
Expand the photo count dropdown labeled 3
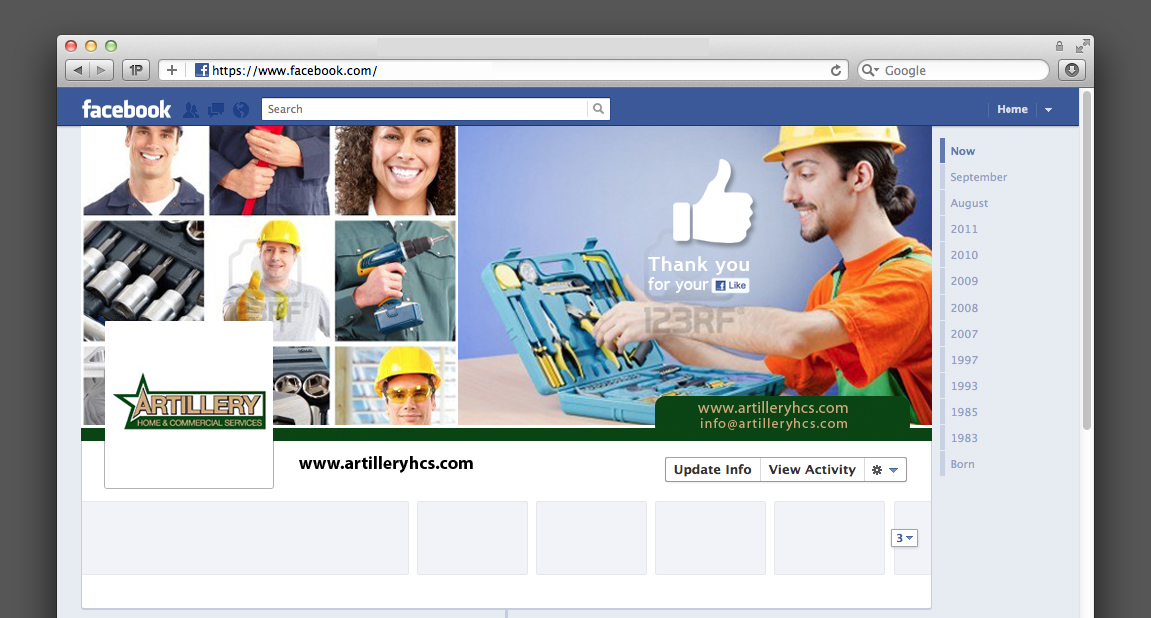pos(904,537)
